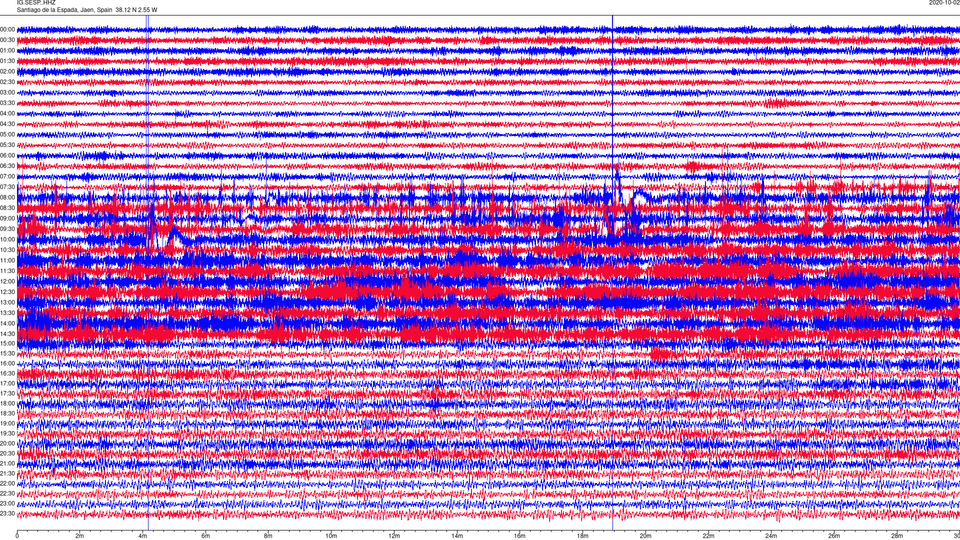Pick the 10:00 row label

tap(7, 239)
